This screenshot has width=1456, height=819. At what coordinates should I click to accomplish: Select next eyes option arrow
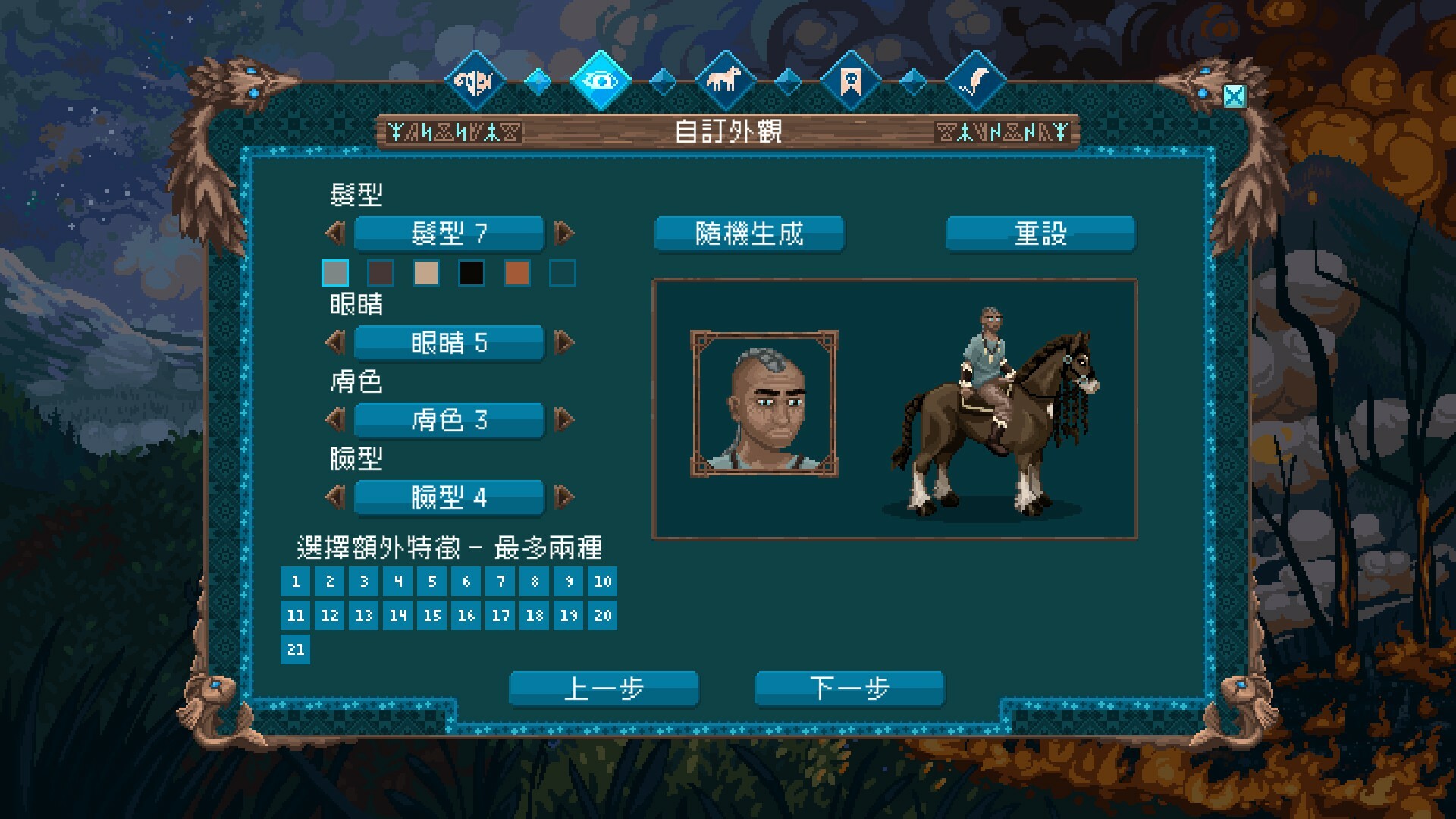pyautogui.click(x=563, y=342)
